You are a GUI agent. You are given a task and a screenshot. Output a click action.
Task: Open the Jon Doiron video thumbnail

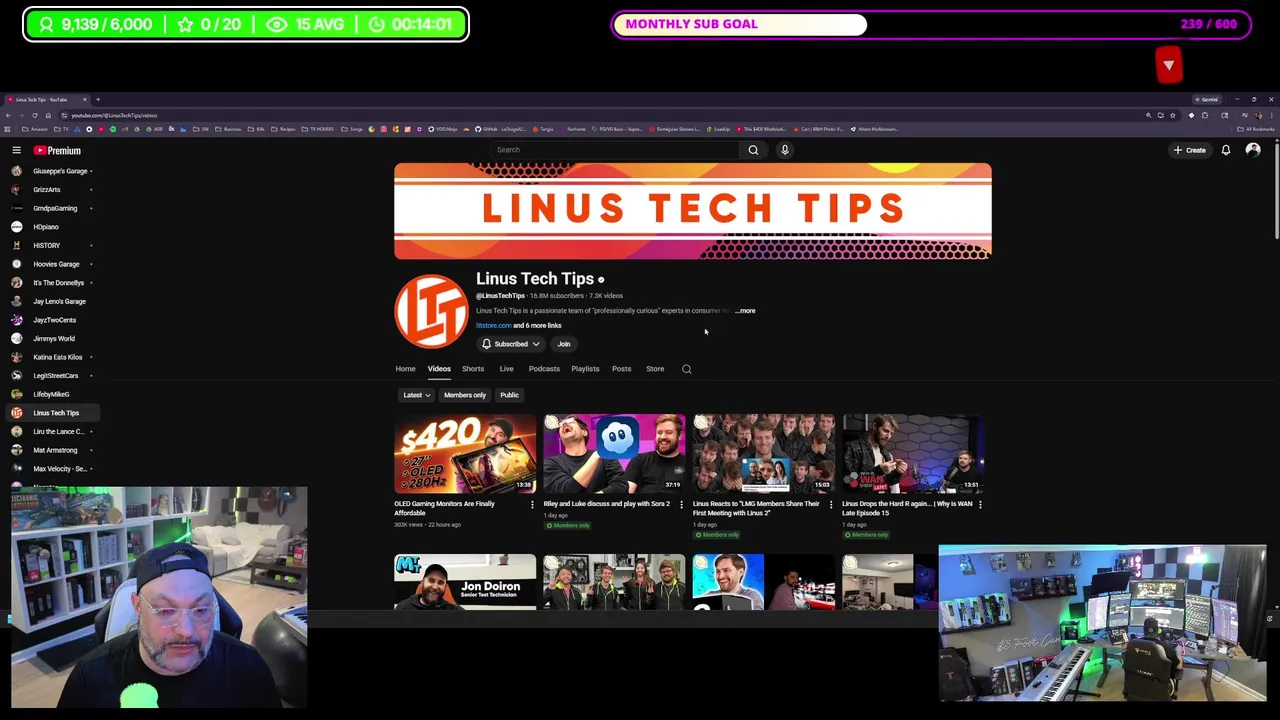point(465,582)
